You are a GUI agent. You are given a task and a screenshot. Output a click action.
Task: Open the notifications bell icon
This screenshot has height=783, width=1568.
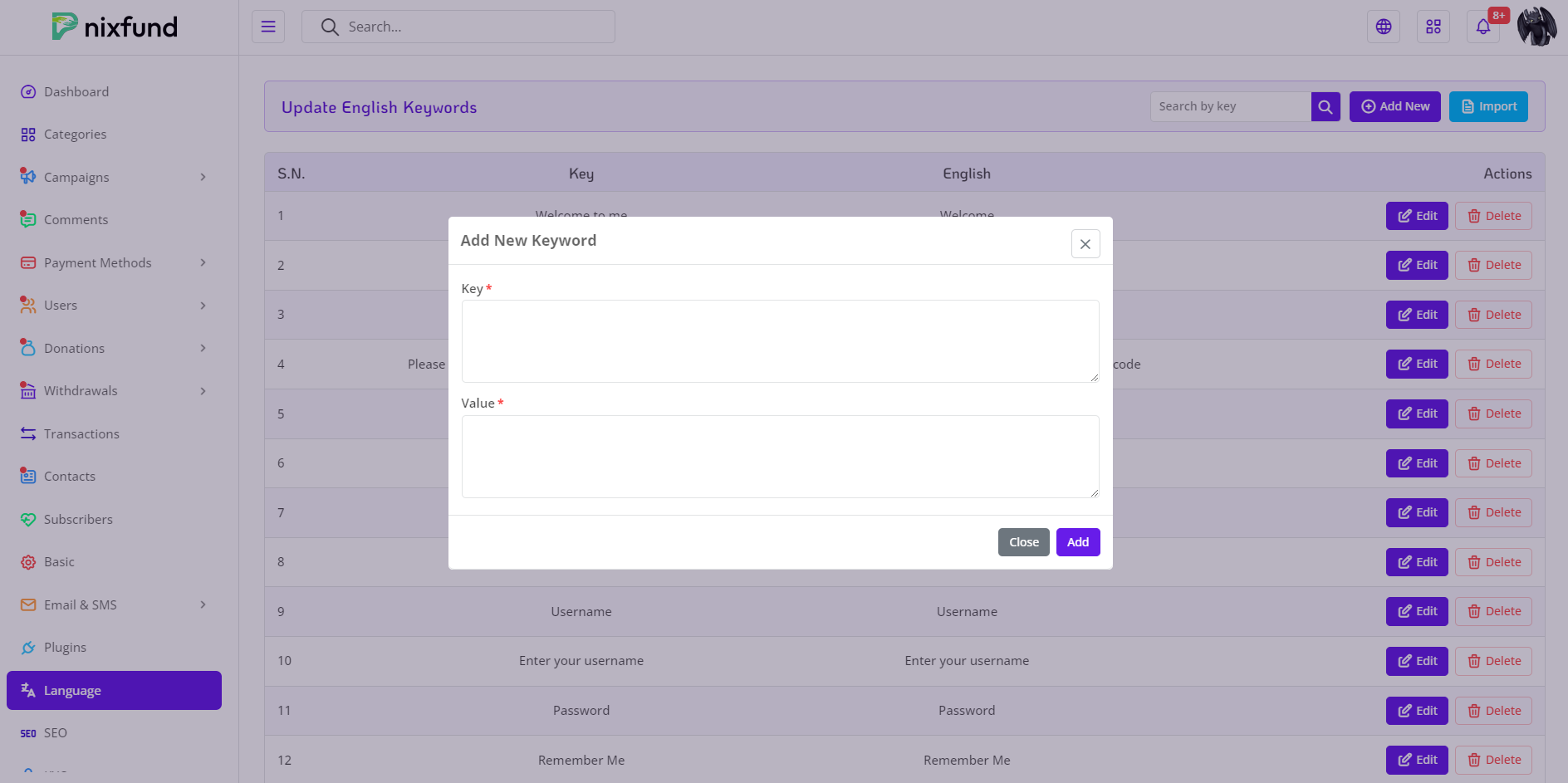tap(1482, 27)
